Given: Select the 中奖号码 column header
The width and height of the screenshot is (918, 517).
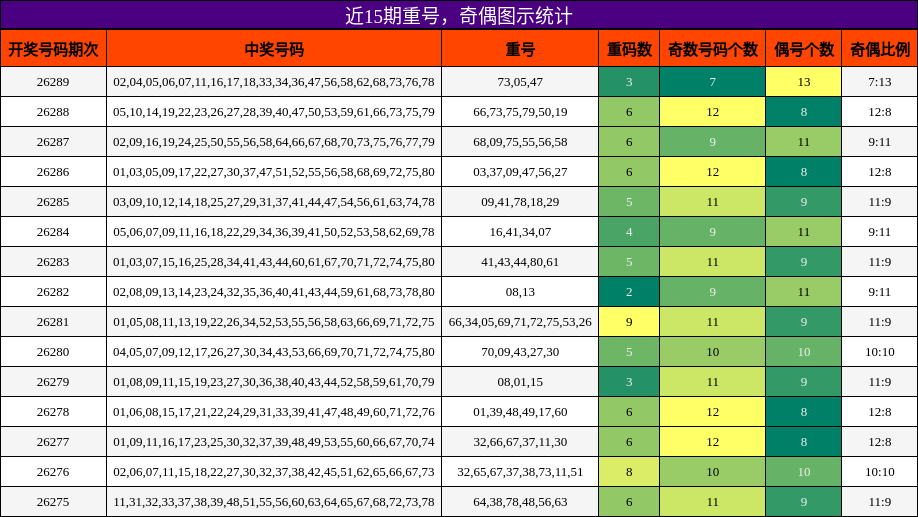Looking at the screenshot, I should 274,49.
